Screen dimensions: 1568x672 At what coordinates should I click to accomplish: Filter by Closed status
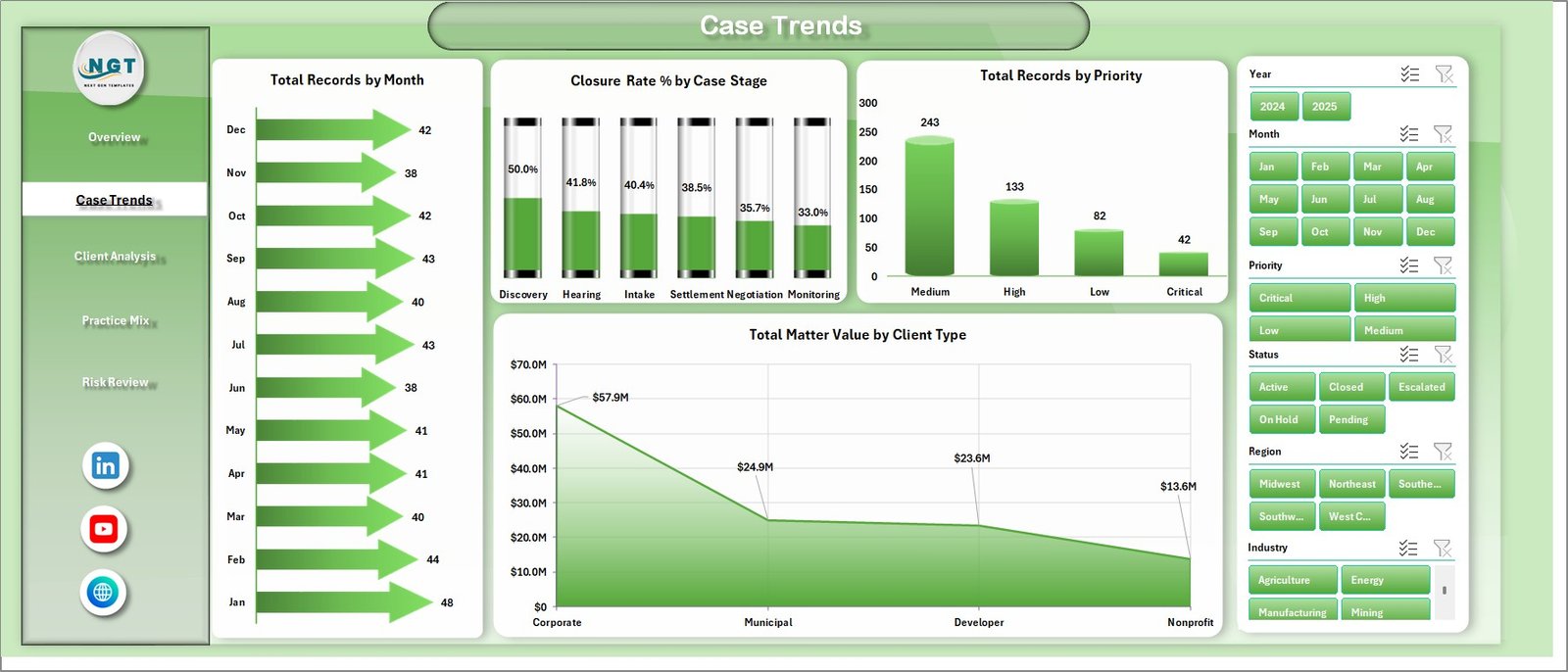click(x=1352, y=387)
